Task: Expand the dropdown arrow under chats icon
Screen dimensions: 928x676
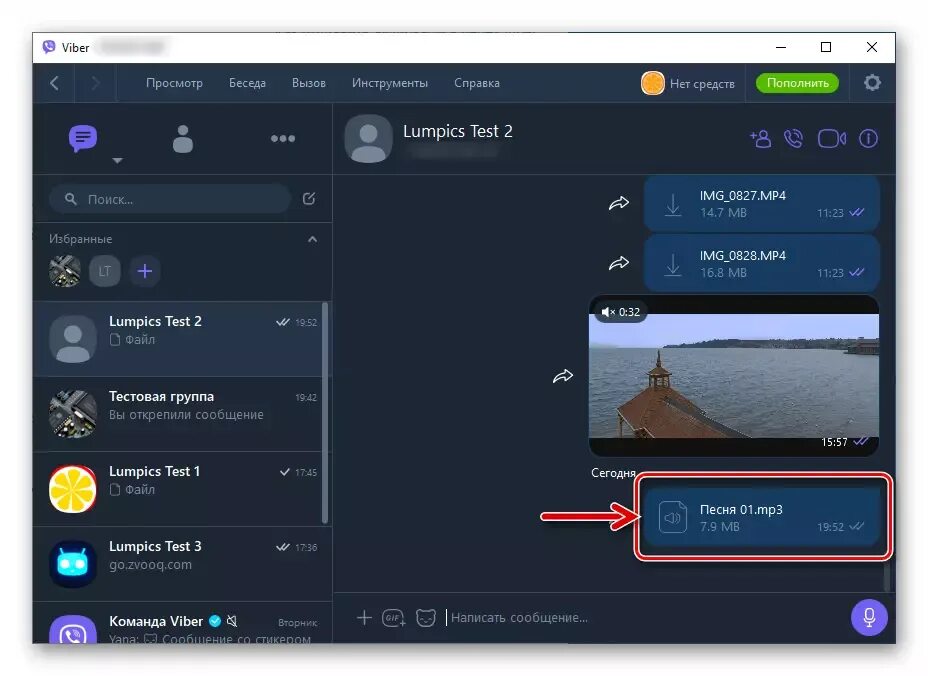Action: tap(117, 160)
